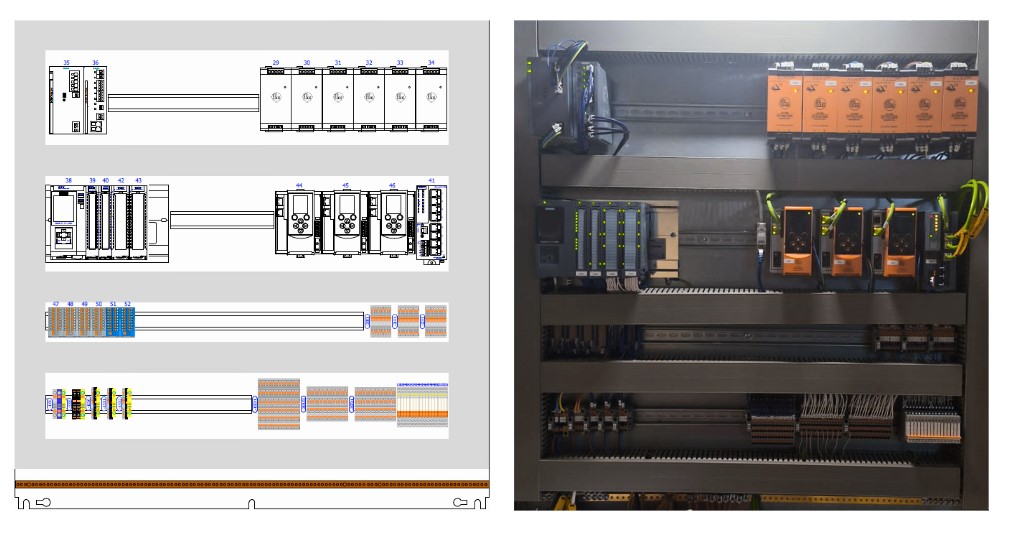Click PLC CPU module 38 in the diagram
Screen dimensions: 1020x540
(x=63, y=222)
